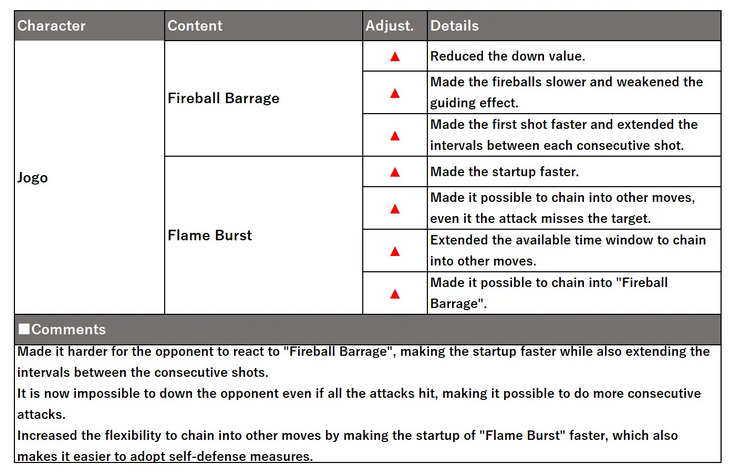
Task: Click the "Made the startup faster." detail text
Action: [504, 171]
